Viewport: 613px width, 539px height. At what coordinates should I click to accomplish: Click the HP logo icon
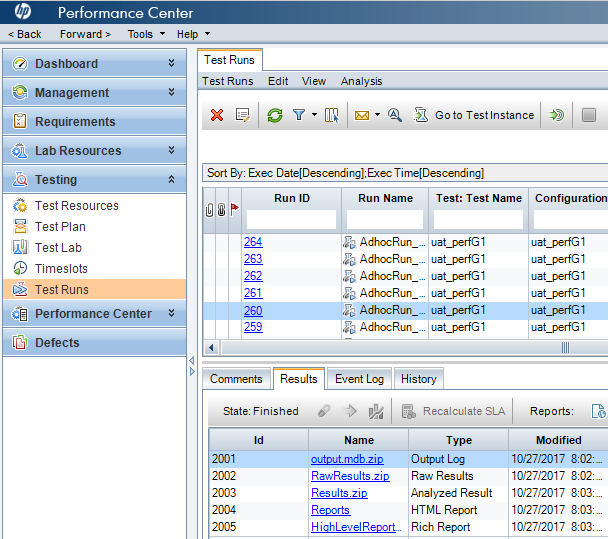point(23,12)
